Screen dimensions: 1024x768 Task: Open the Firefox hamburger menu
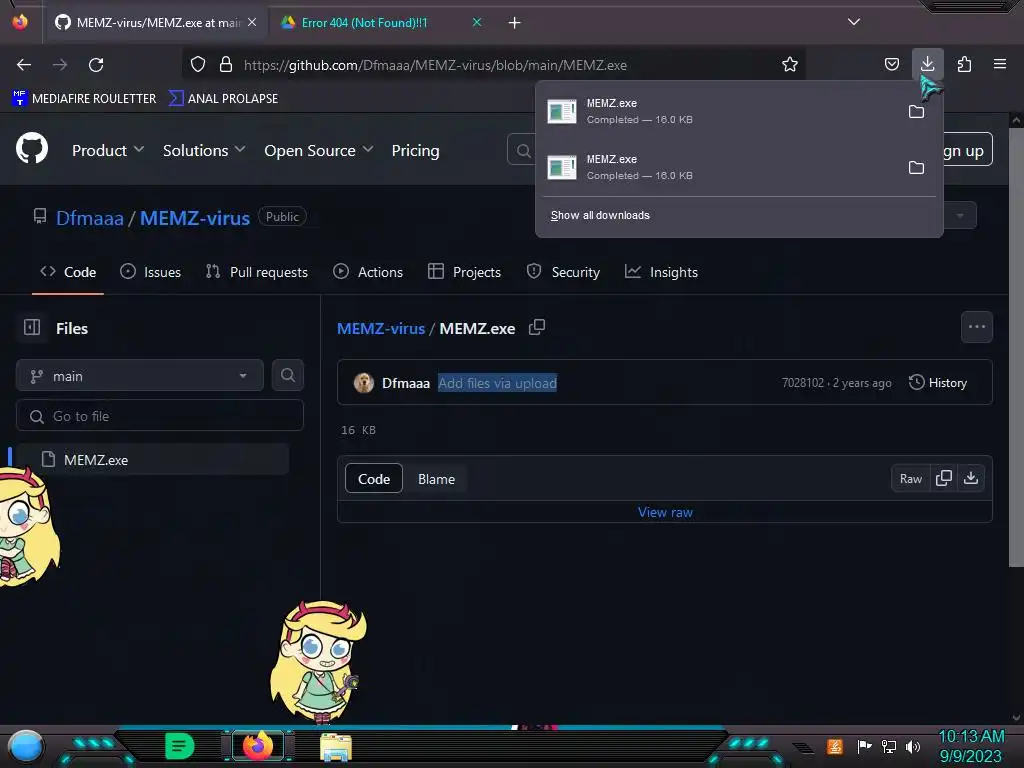(x=1000, y=64)
